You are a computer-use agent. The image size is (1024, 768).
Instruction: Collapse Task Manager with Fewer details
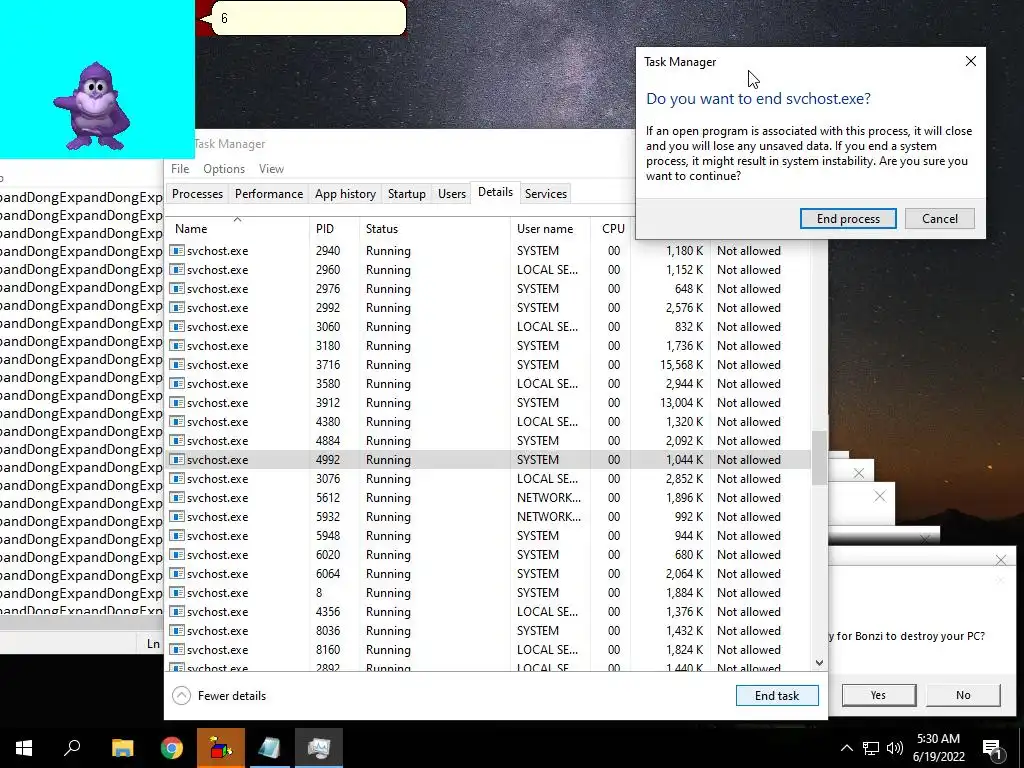219,696
